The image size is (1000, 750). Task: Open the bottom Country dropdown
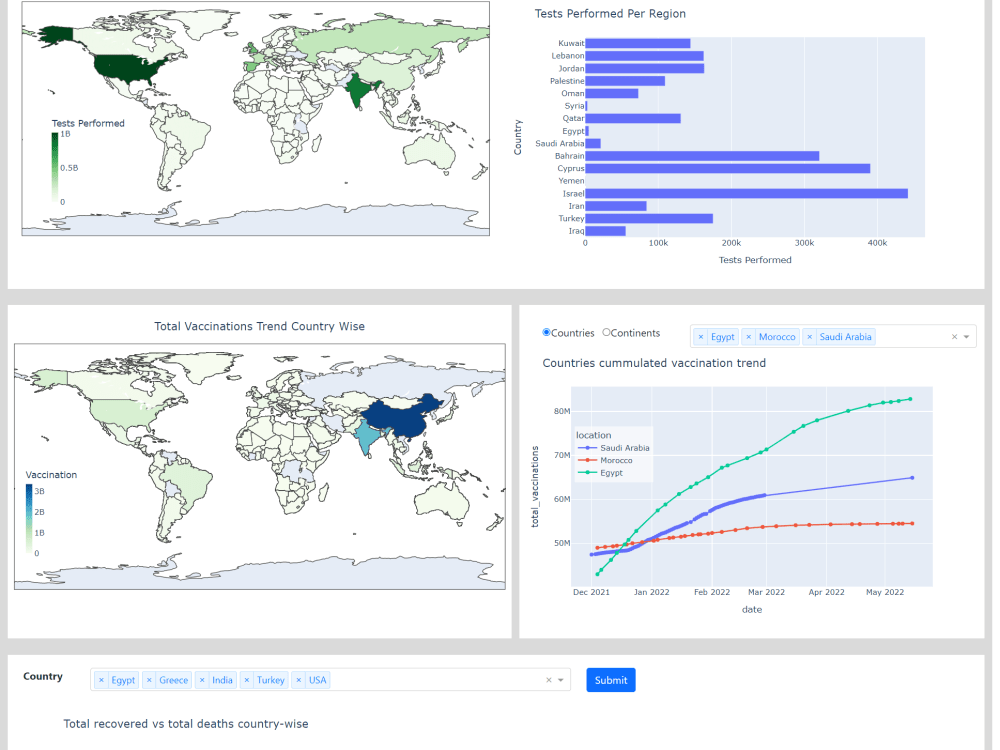[561, 679]
